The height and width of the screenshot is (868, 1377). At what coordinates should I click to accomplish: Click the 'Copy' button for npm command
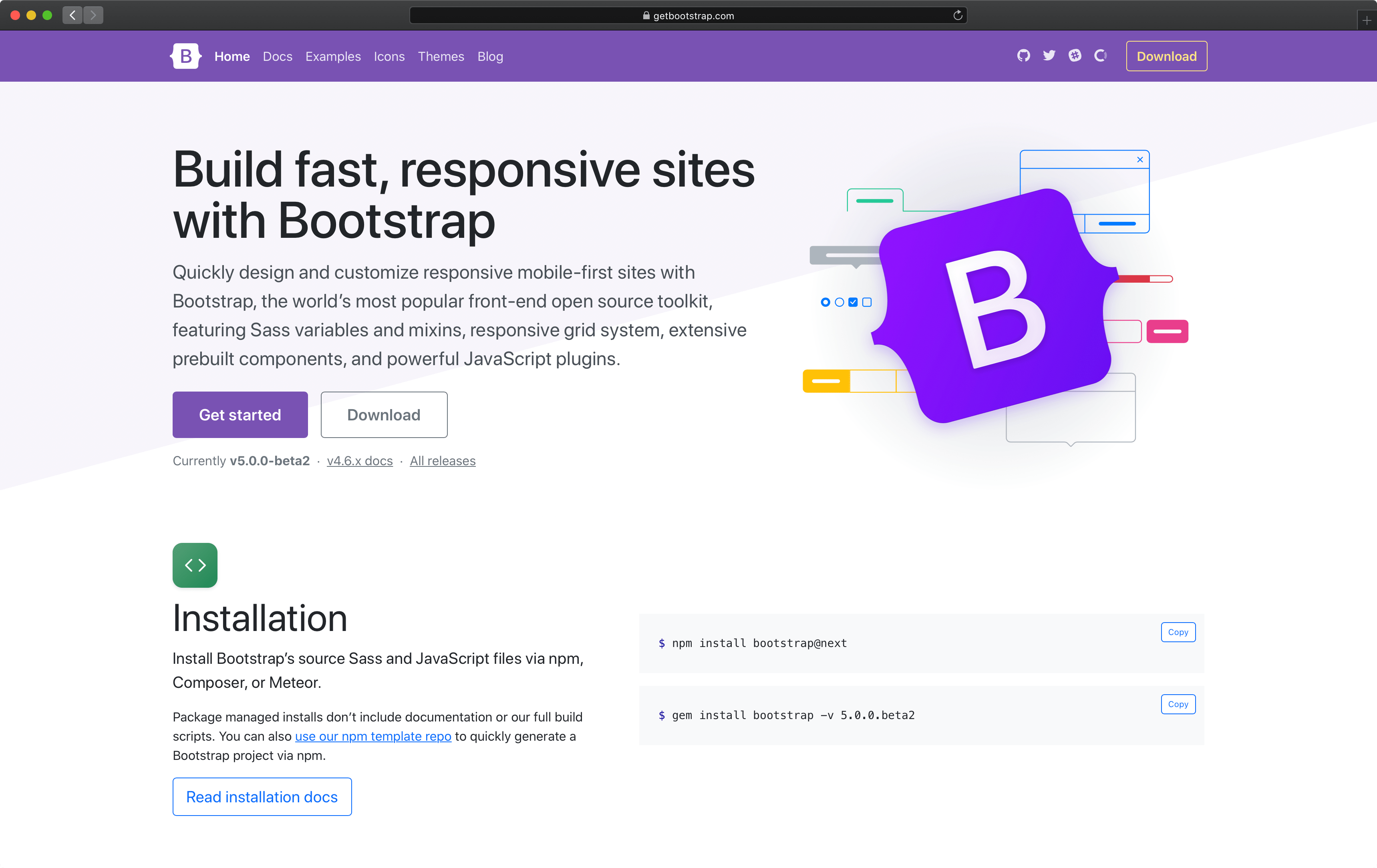click(1178, 631)
